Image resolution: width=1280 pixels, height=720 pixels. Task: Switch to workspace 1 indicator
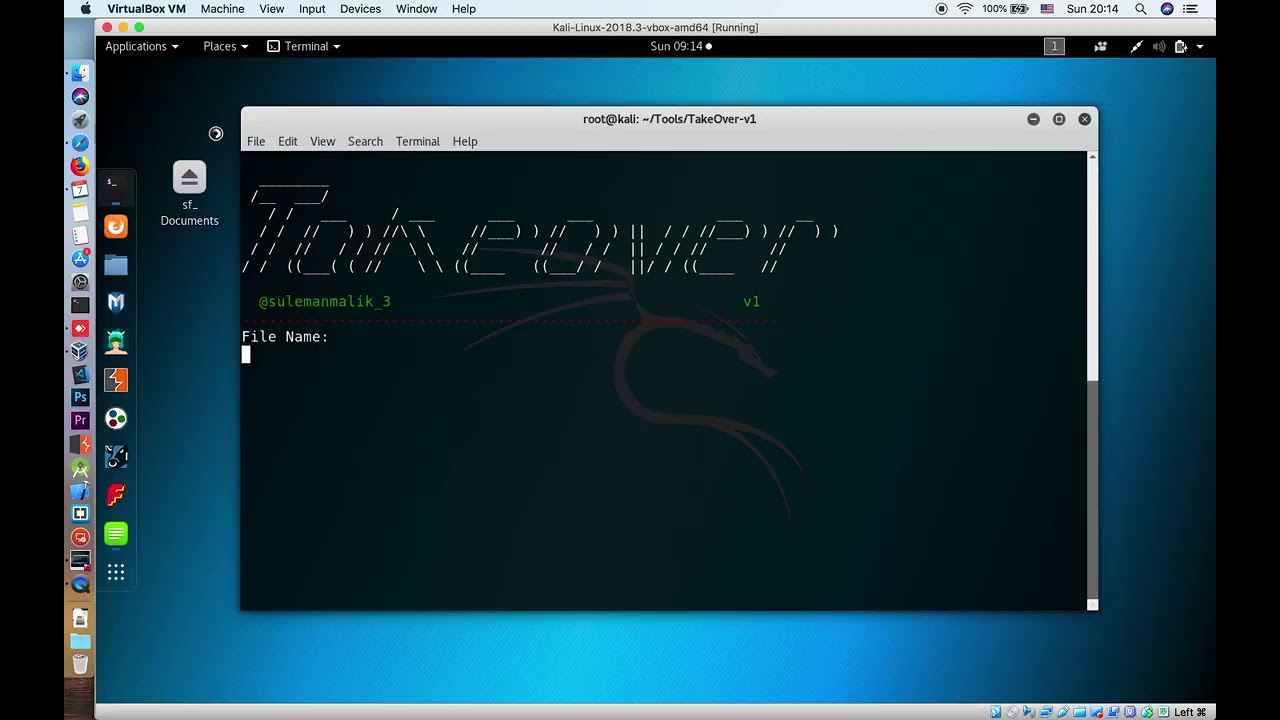1054,46
